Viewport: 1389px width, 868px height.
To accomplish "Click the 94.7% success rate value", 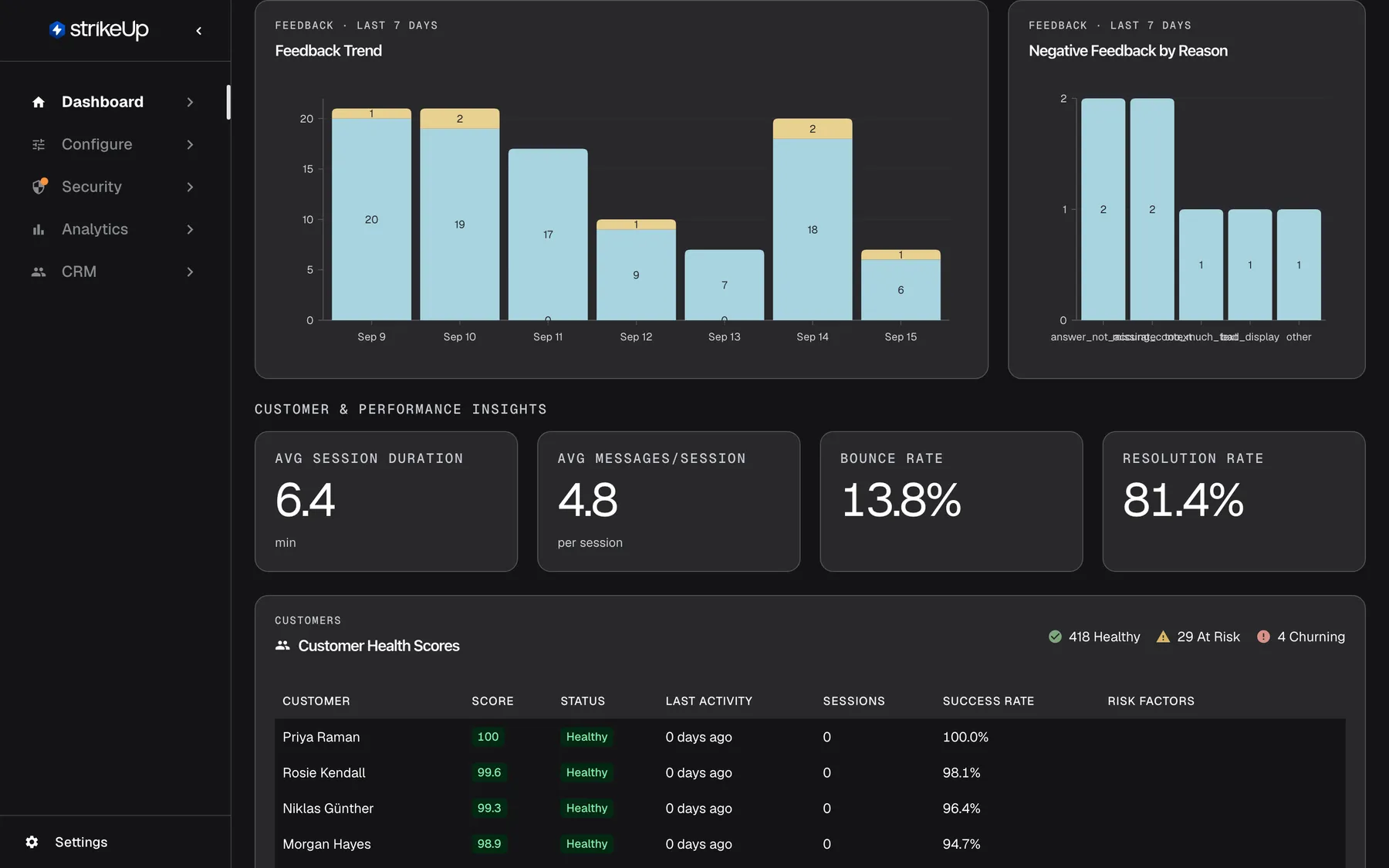I will click(x=961, y=844).
